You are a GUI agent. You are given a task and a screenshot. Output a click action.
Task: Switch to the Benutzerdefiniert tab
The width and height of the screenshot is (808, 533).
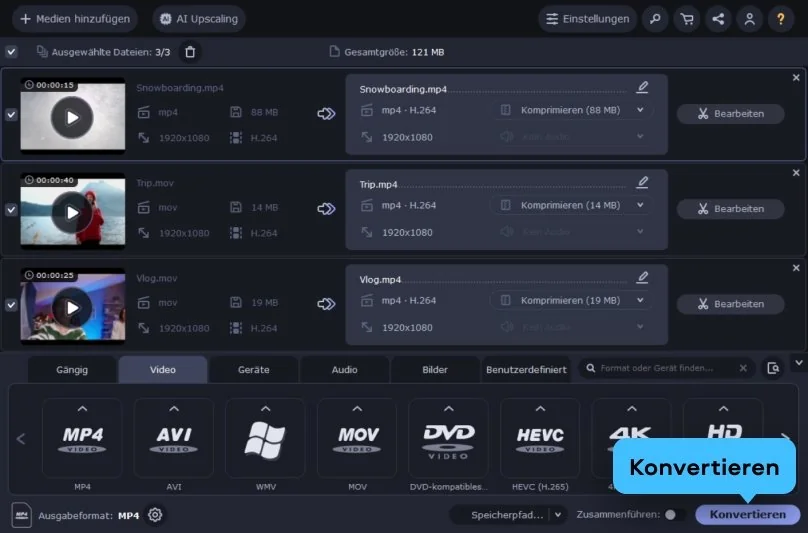[x=526, y=370]
